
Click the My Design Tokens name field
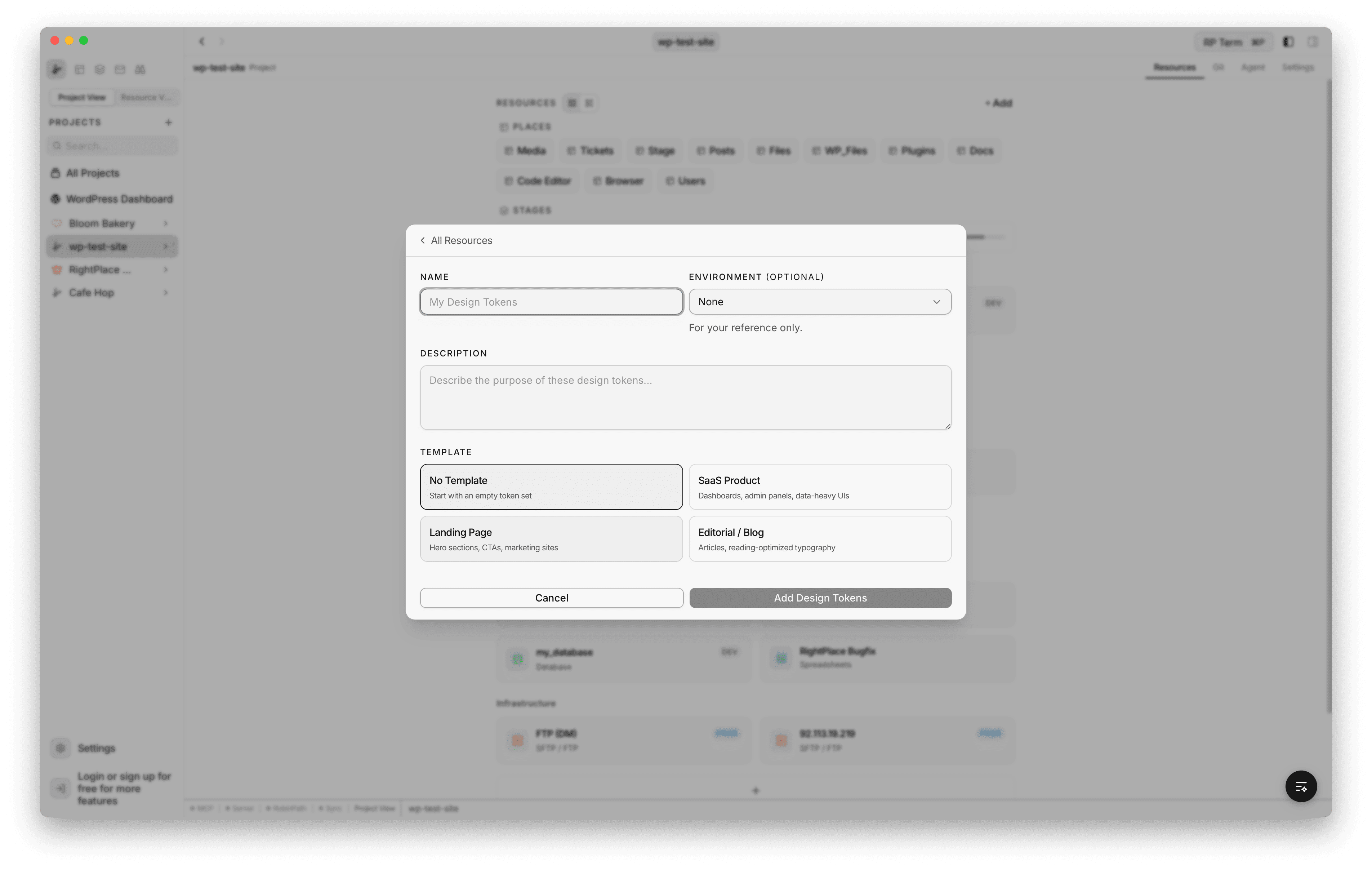pos(551,302)
